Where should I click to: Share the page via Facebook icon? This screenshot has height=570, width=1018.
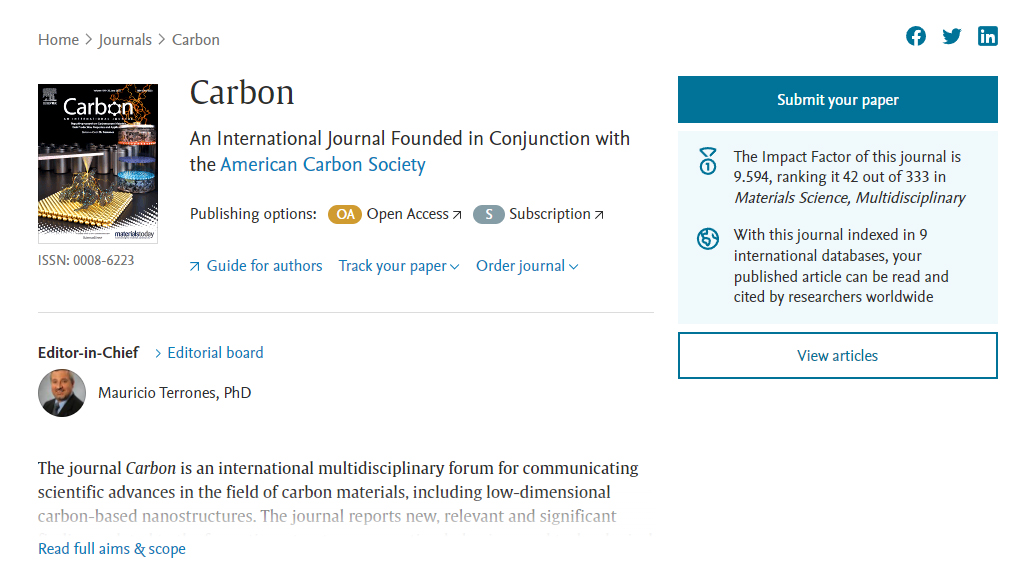pyautogui.click(x=915, y=36)
